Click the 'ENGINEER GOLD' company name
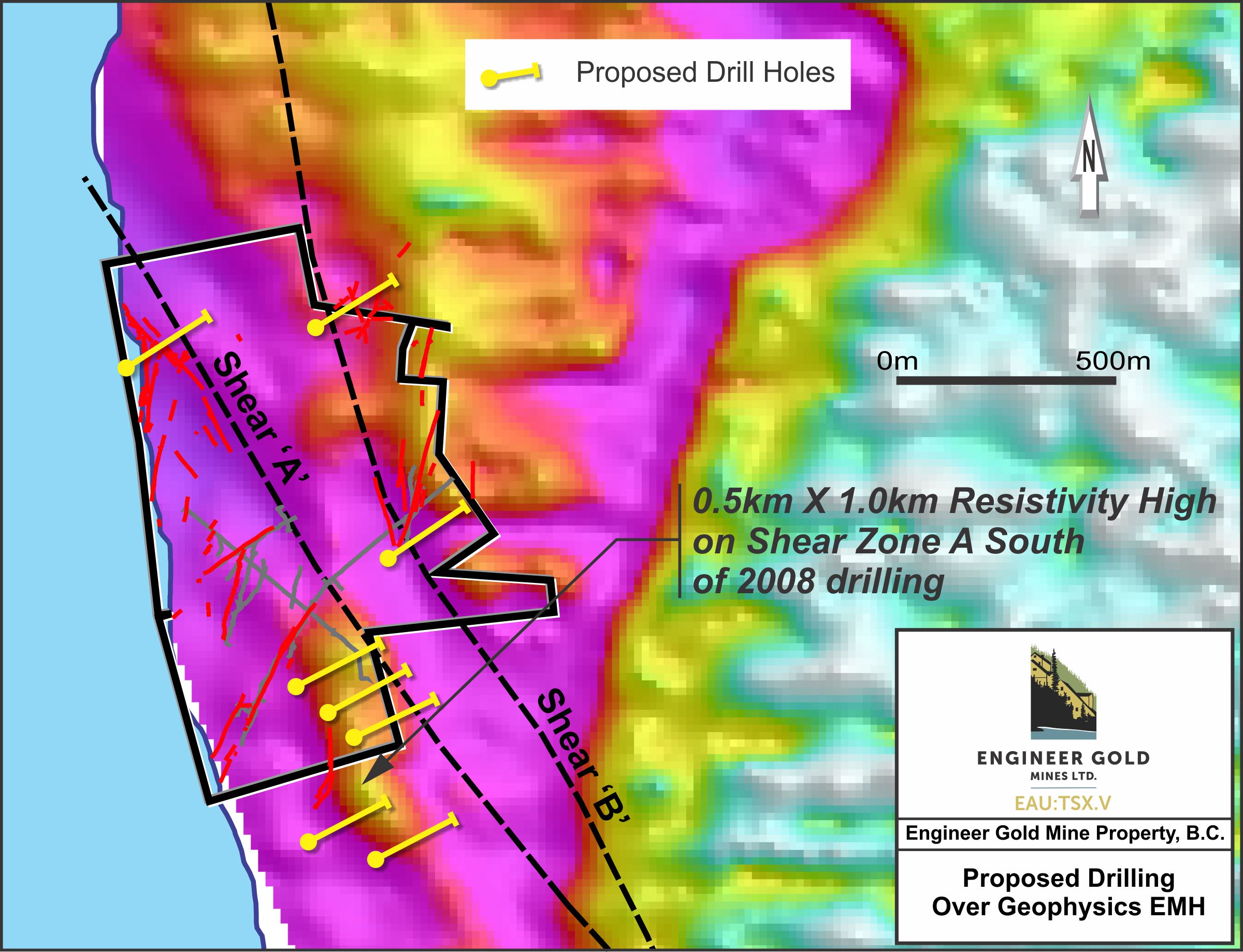The height and width of the screenshot is (952, 1243). pos(1063,758)
